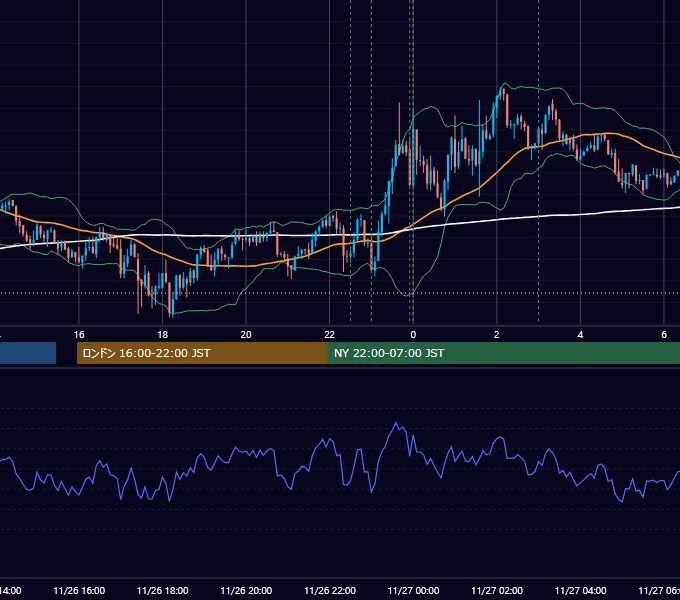Click hour label 20 under price chart

click(246, 335)
